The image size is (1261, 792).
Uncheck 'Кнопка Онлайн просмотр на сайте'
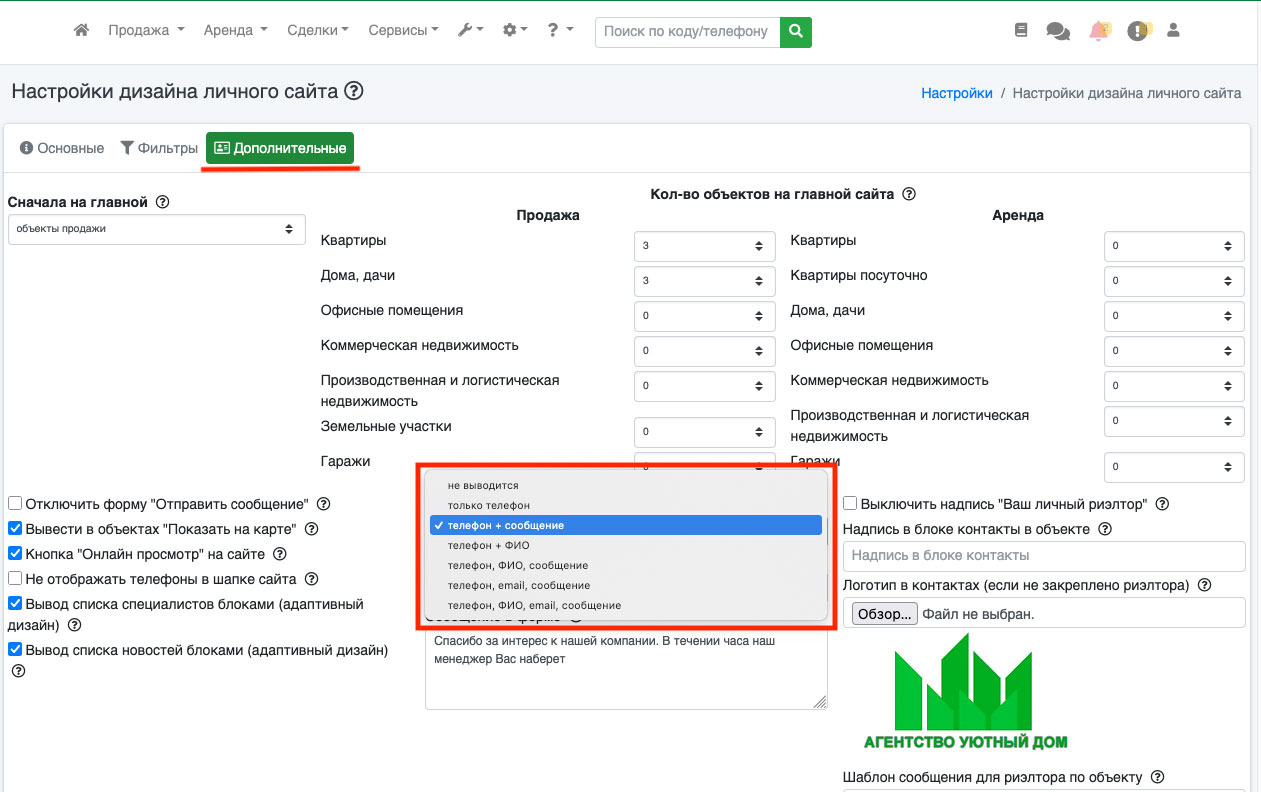coord(15,553)
